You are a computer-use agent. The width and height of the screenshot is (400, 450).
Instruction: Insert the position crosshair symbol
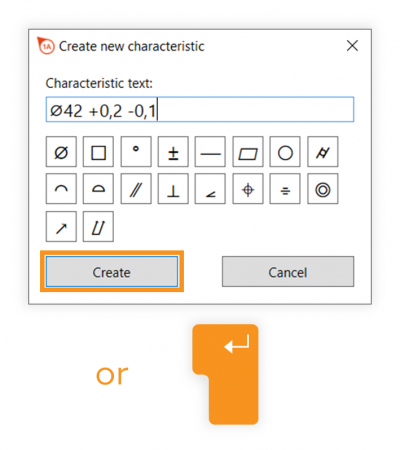(248, 189)
